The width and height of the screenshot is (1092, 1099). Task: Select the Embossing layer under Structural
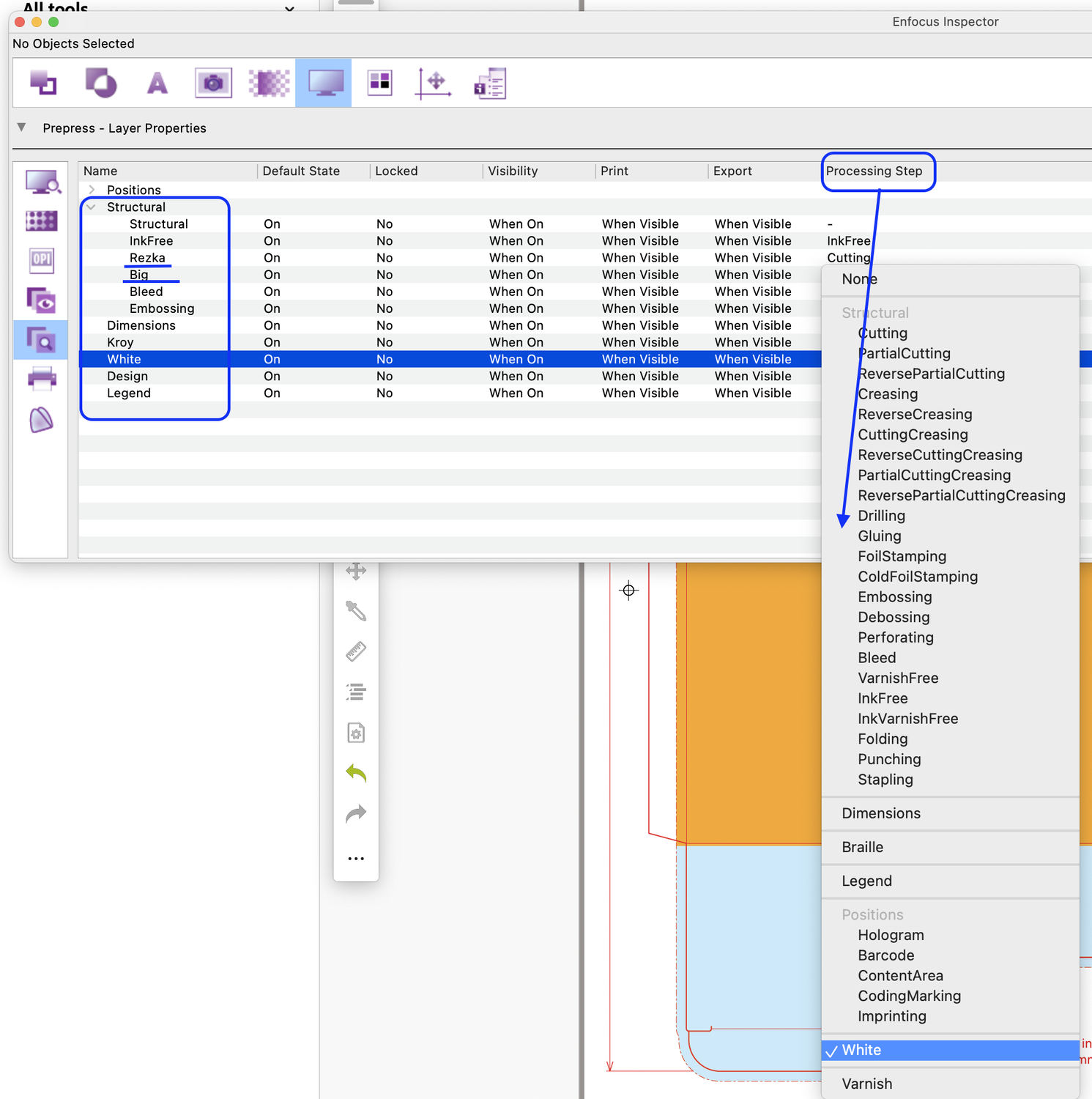click(x=162, y=308)
